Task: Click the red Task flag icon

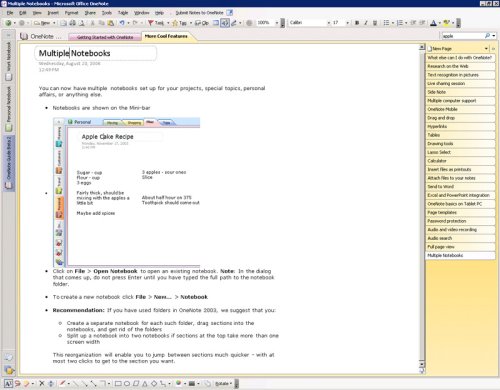Action: click(151, 23)
